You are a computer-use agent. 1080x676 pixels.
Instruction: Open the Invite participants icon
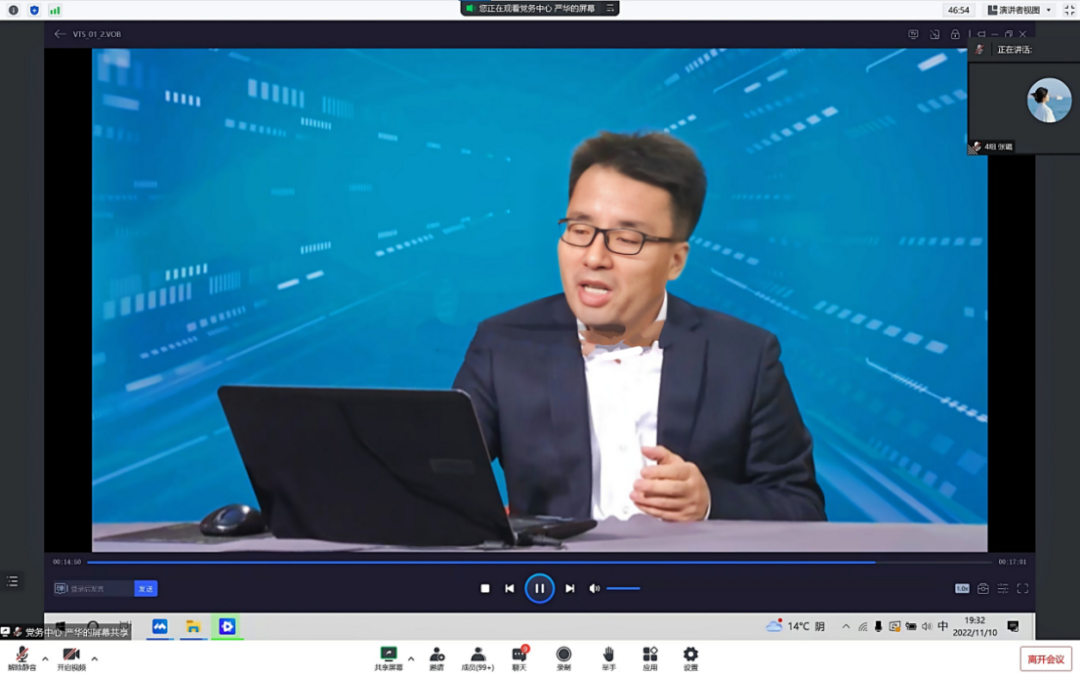(437, 655)
